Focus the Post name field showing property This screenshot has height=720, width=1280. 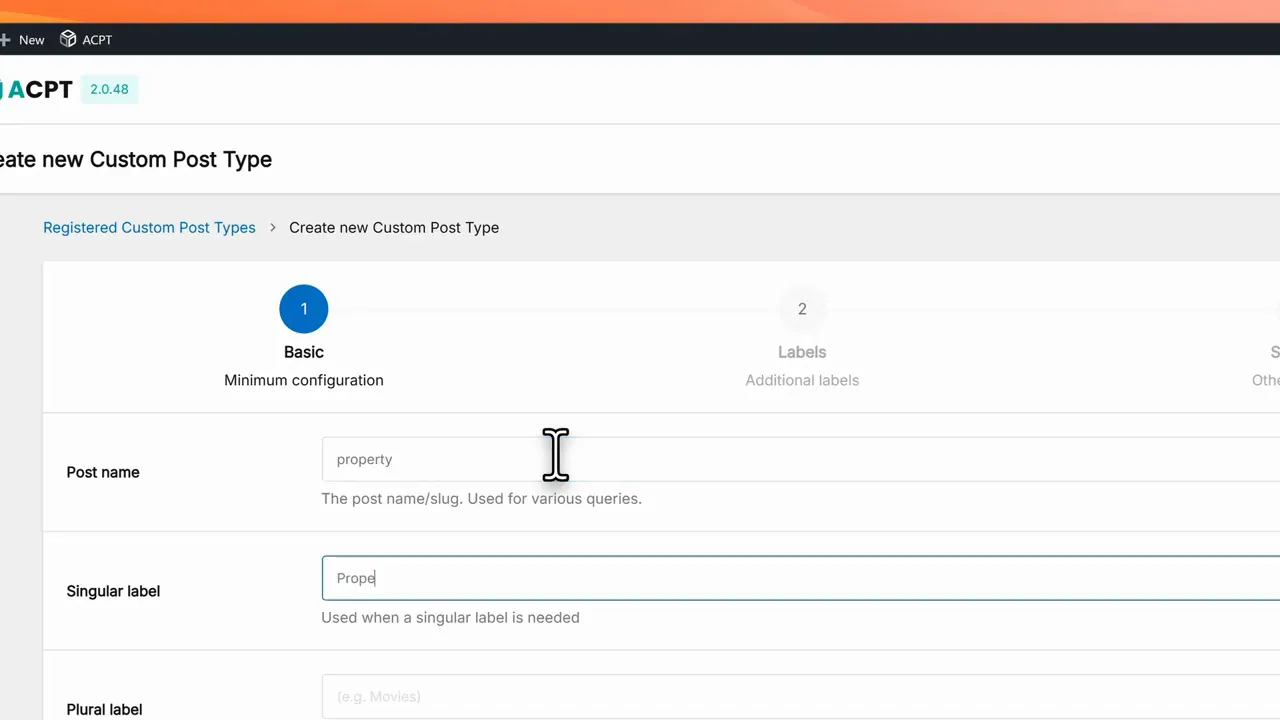[600, 459]
